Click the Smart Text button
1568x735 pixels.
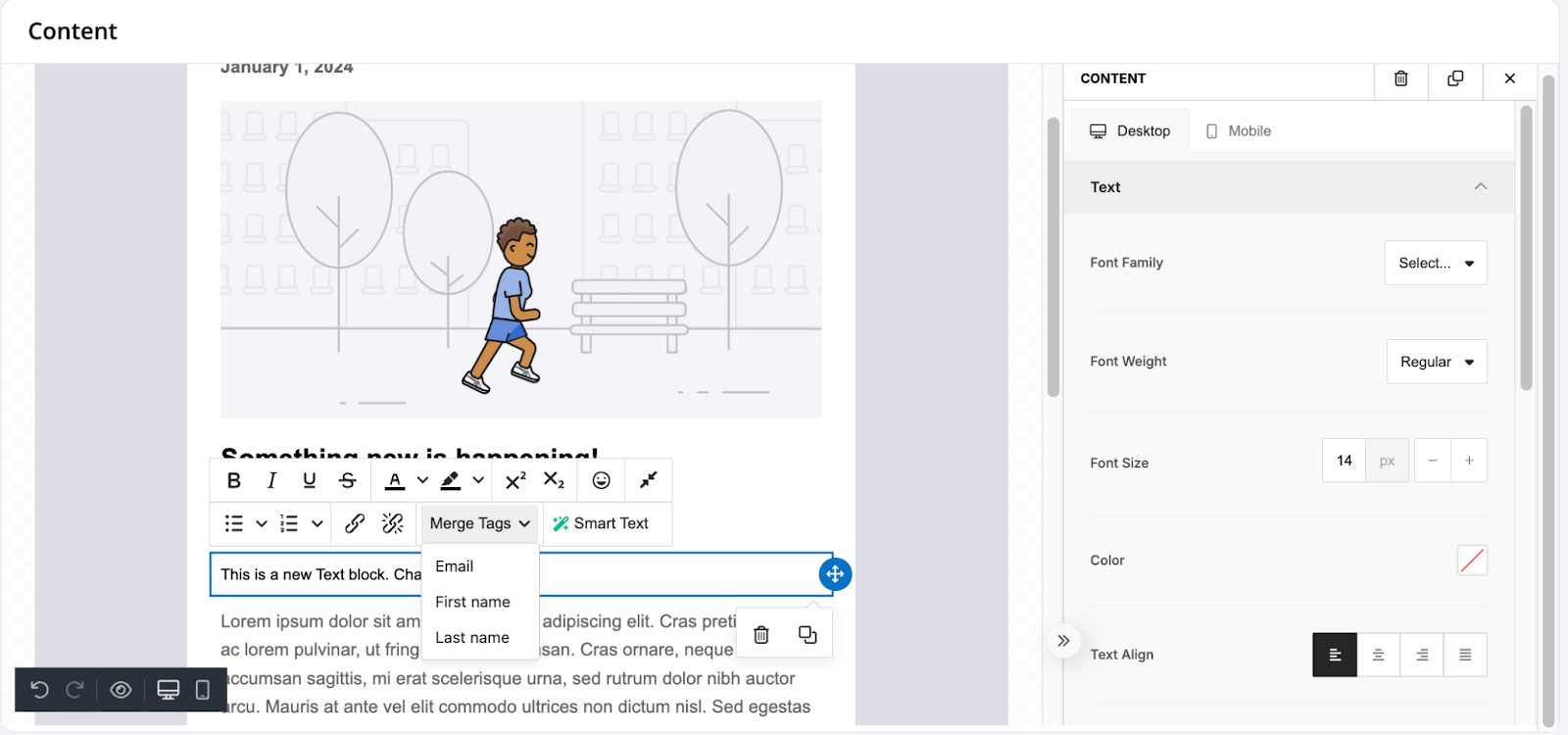[601, 523]
